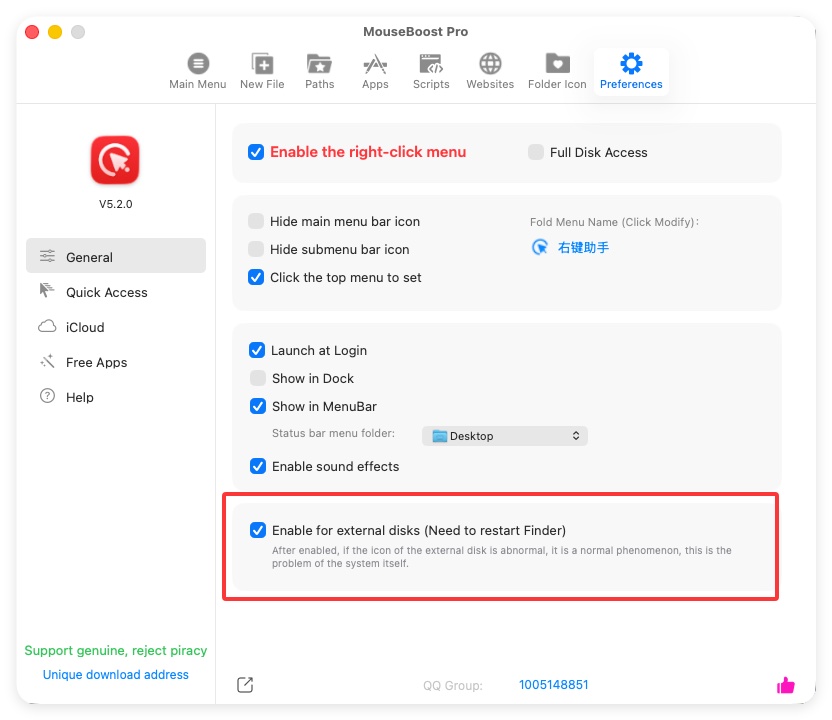
Task: Enable Show in Dock checkbox
Action: 258,378
